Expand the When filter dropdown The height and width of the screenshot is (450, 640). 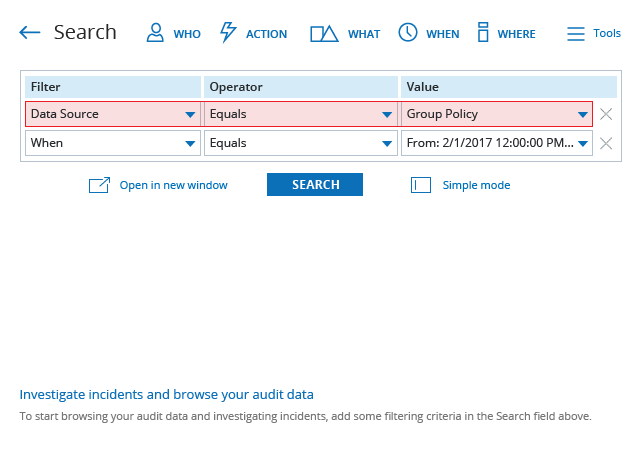pyautogui.click(x=113, y=143)
